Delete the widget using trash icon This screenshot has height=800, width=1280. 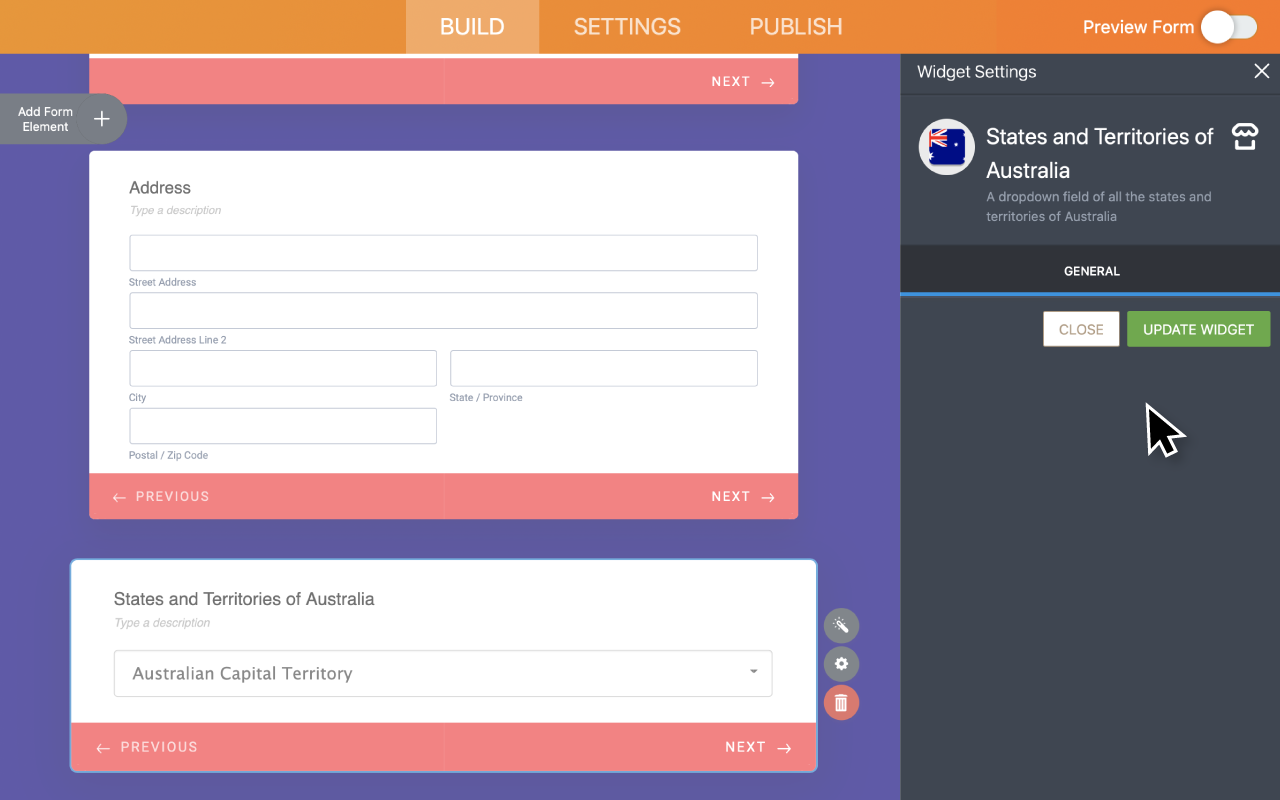click(x=841, y=703)
